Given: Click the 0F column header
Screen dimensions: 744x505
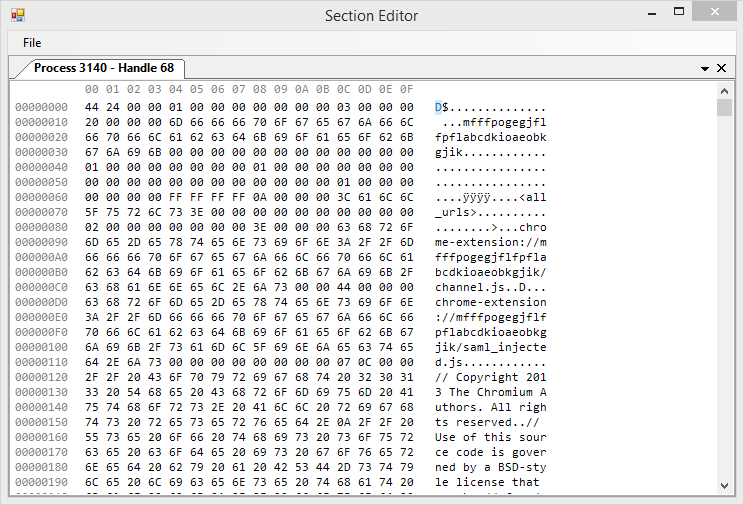Looking at the screenshot, I should coord(406,90).
